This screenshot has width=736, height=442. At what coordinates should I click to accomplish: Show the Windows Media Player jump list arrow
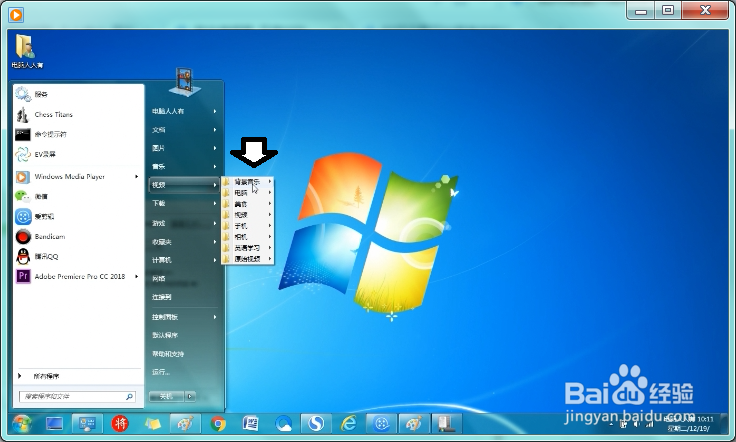pyautogui.click(x=137, y=177)
